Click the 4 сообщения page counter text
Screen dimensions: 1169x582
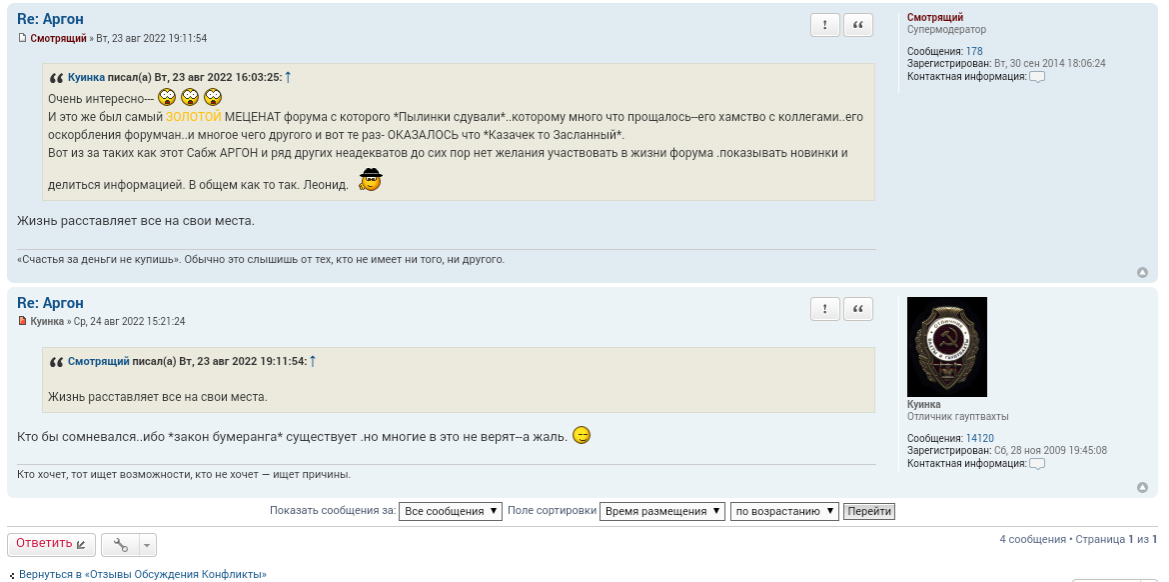point(1033,540)
